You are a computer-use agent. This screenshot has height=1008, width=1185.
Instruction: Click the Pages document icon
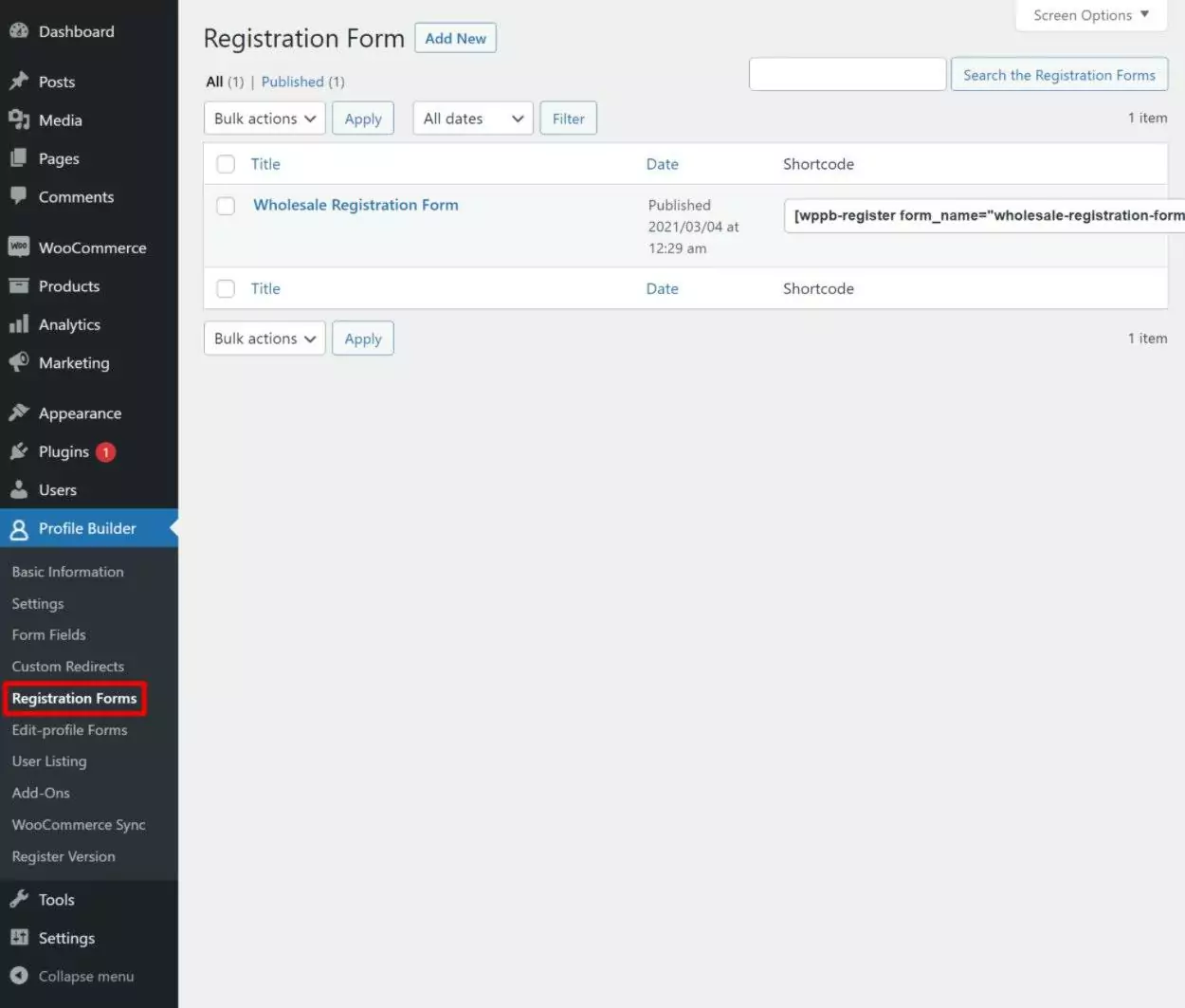tap(19, 158)
